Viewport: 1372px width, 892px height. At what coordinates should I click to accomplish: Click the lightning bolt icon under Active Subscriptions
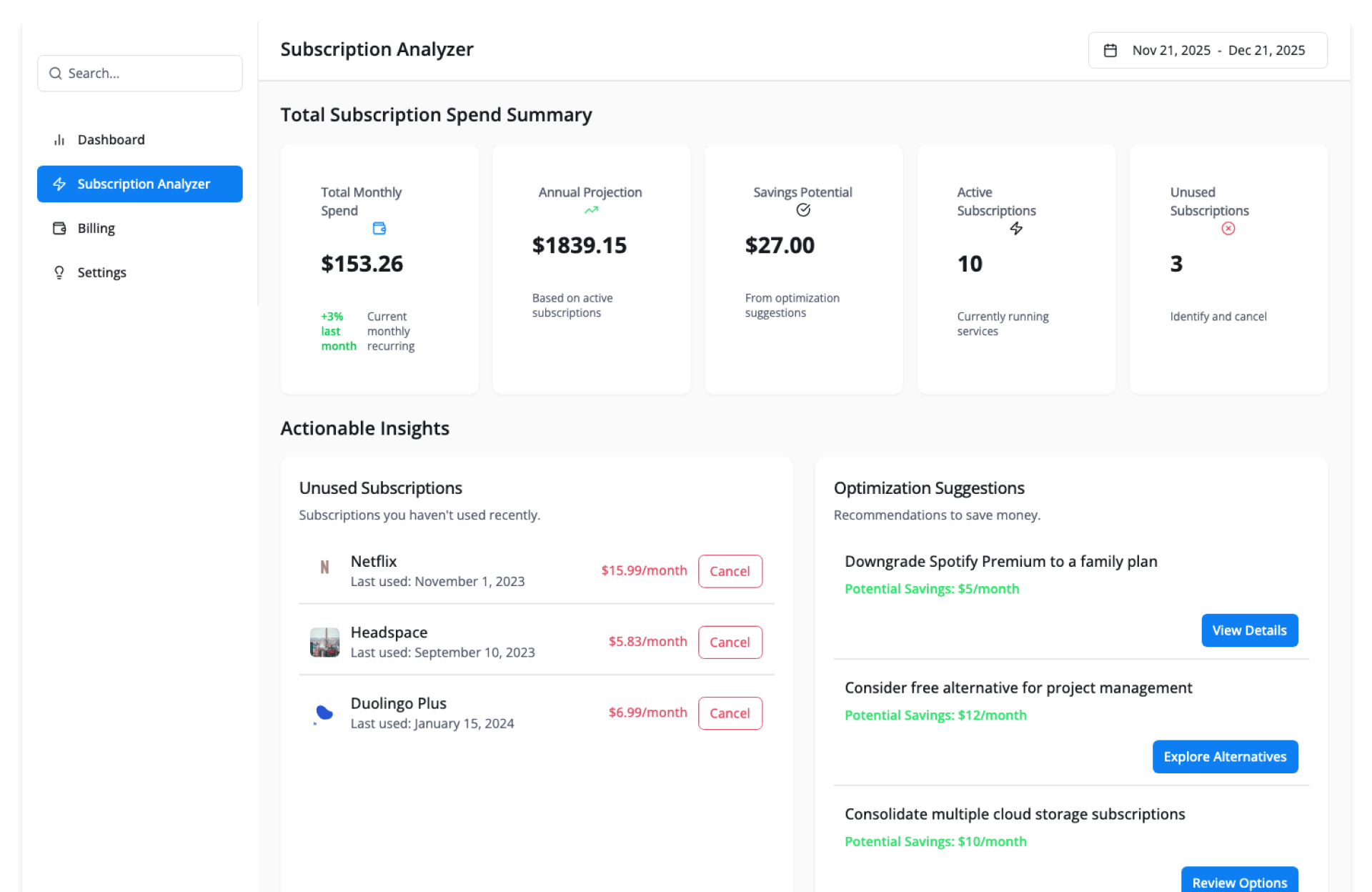(1016, 229)
